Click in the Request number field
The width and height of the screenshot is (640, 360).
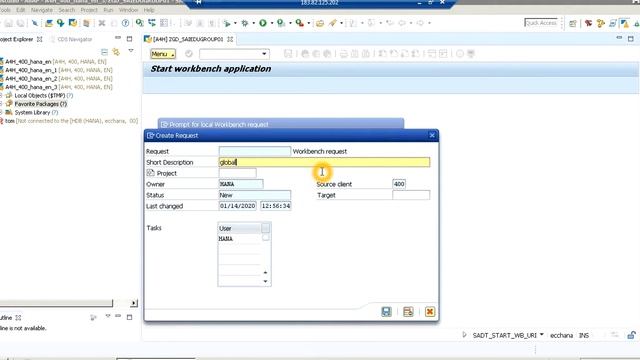(255, 151)
